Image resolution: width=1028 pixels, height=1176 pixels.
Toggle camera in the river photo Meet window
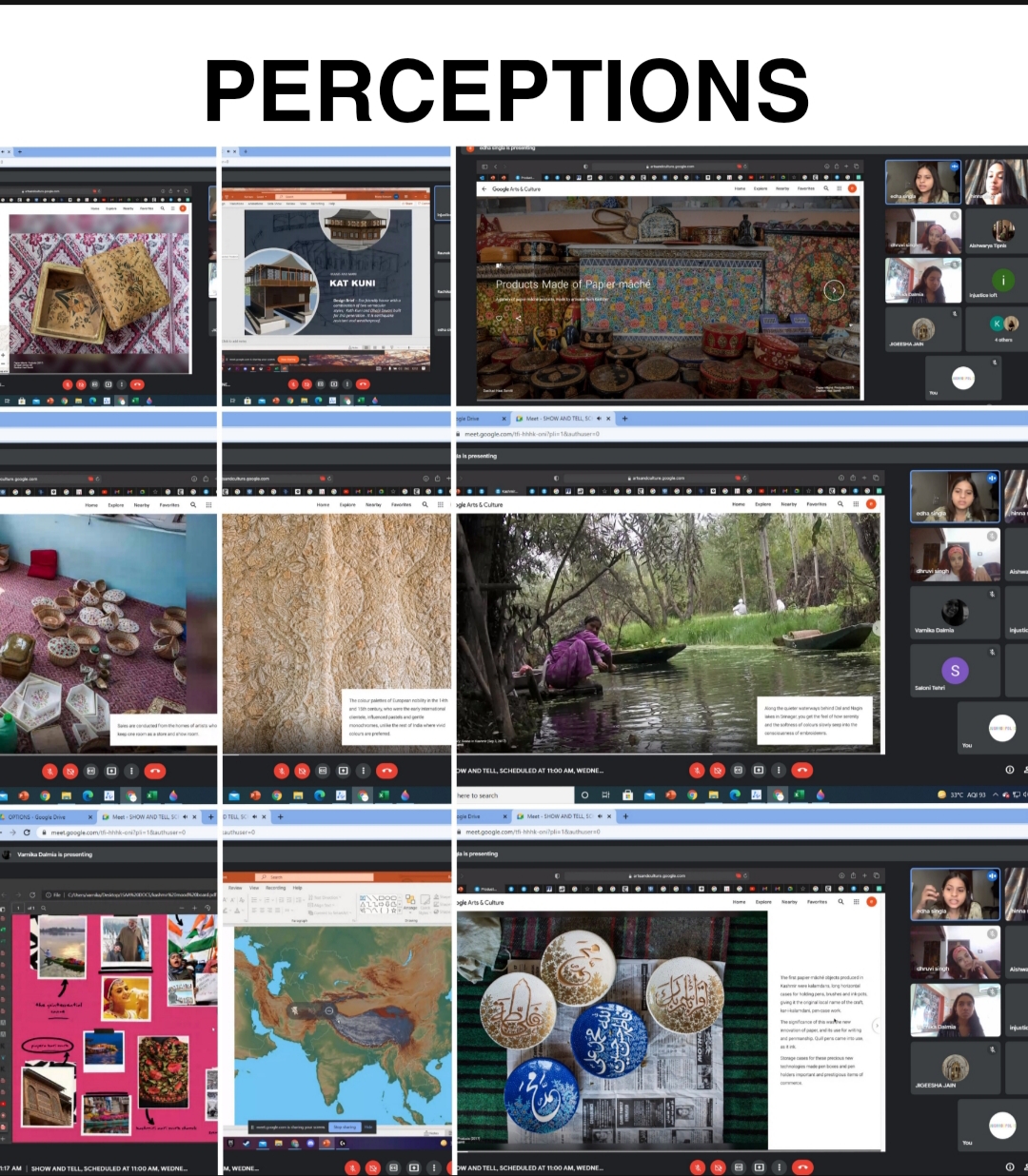(x=718, y=770)
